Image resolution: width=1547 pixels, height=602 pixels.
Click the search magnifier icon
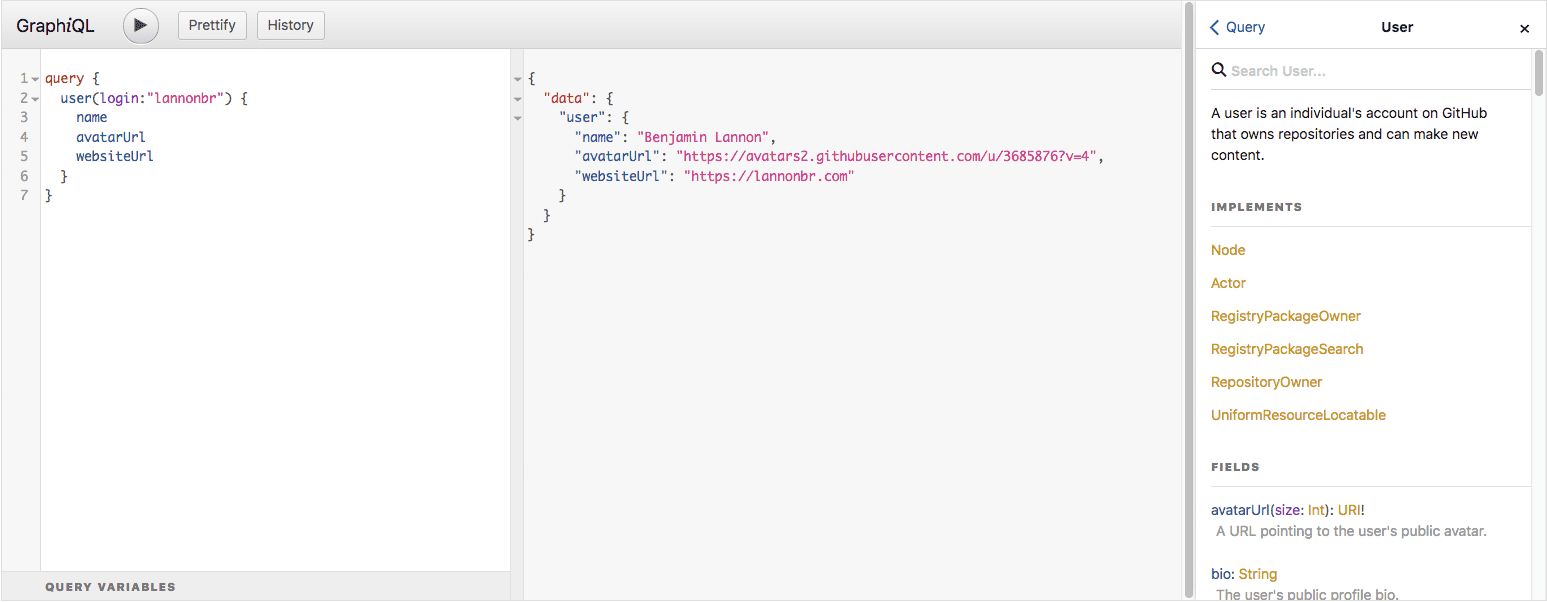coord(1219,70)
